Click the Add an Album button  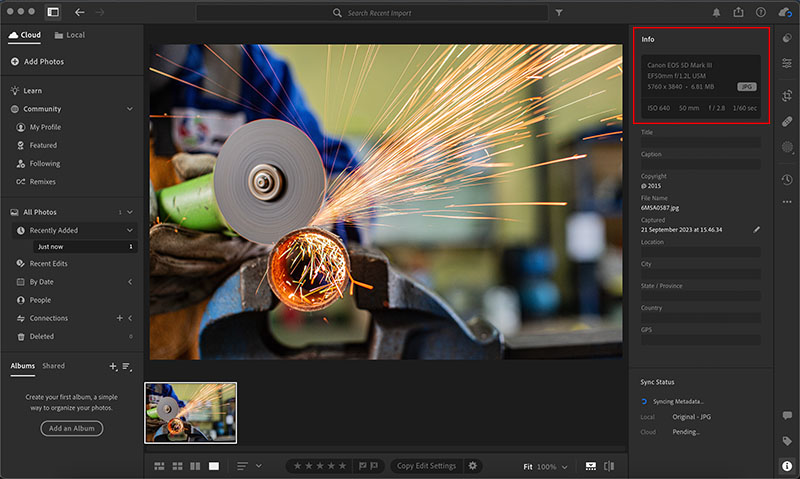pos(72,428)
